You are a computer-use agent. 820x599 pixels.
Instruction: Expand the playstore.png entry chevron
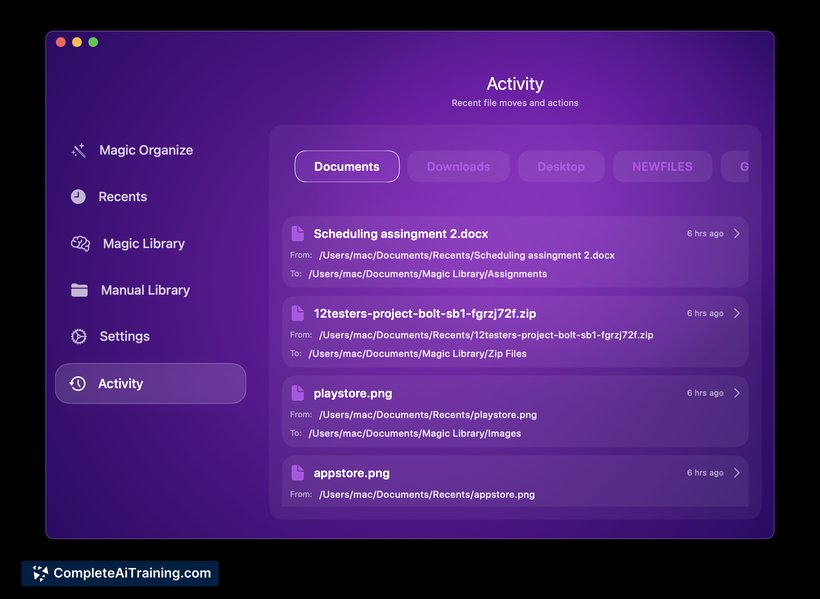point(737,393)
